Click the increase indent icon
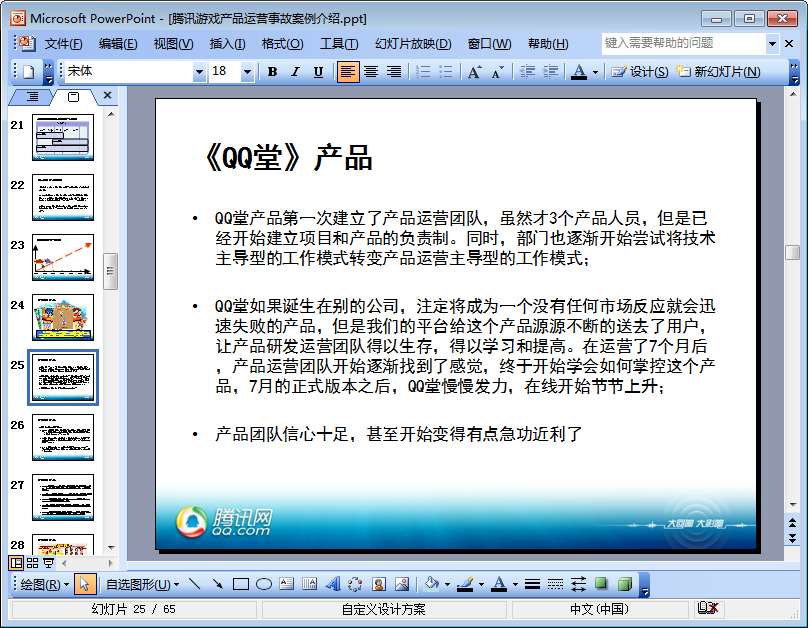 pos(550,72)
